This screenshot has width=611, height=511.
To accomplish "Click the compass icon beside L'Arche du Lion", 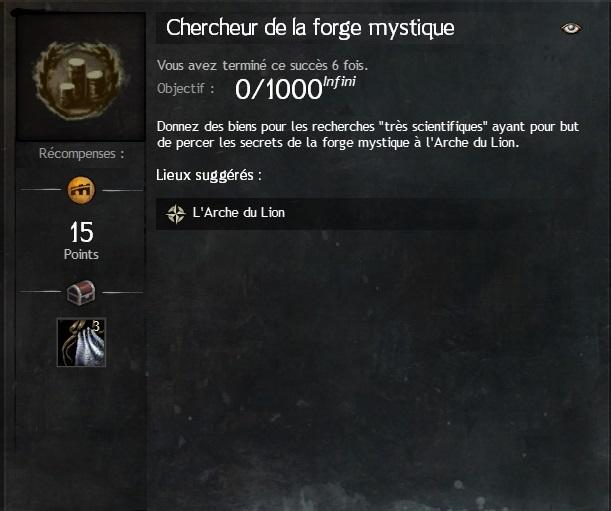I will coord(175,214).
